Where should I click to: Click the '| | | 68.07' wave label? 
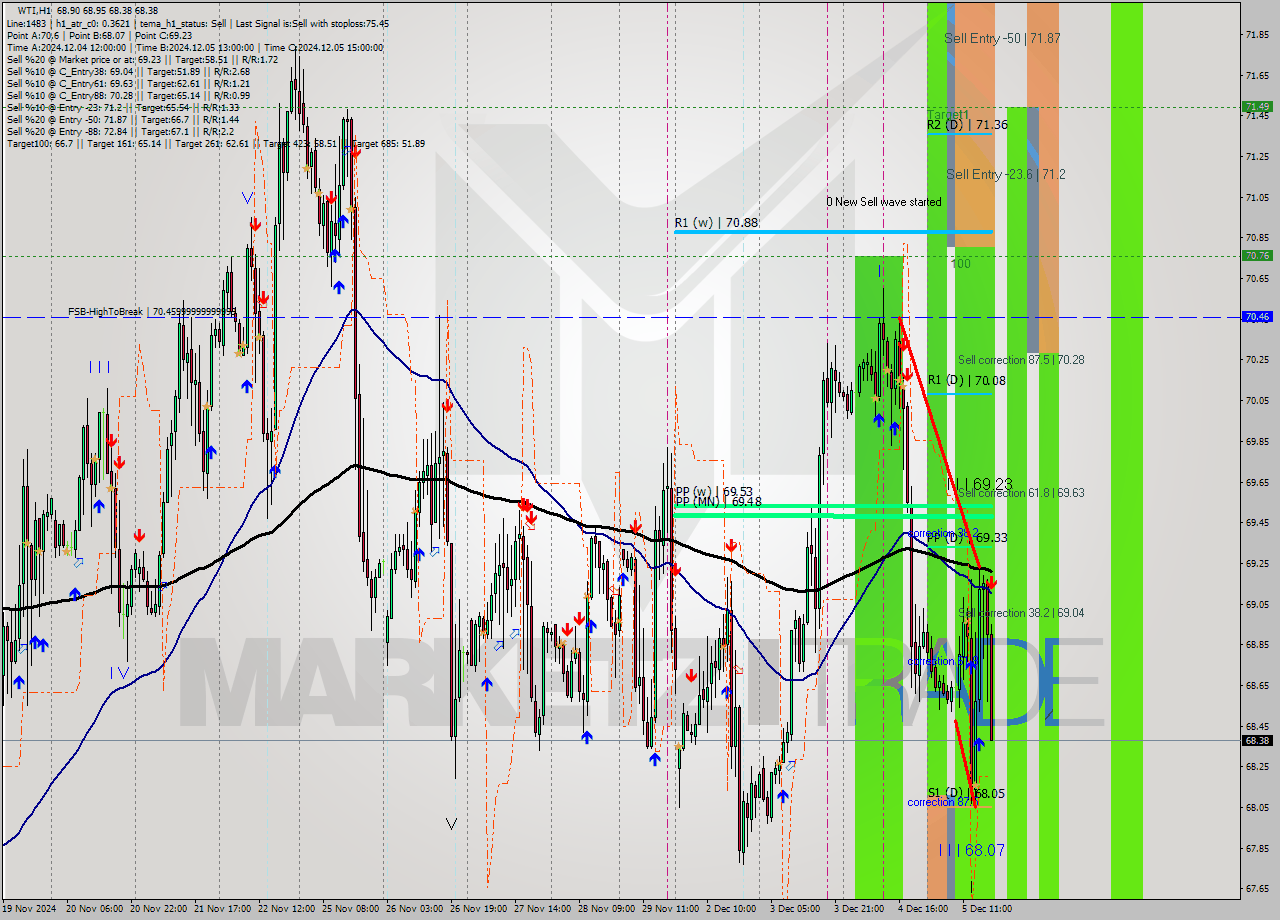pyautogui.click(x=972, y=850)
